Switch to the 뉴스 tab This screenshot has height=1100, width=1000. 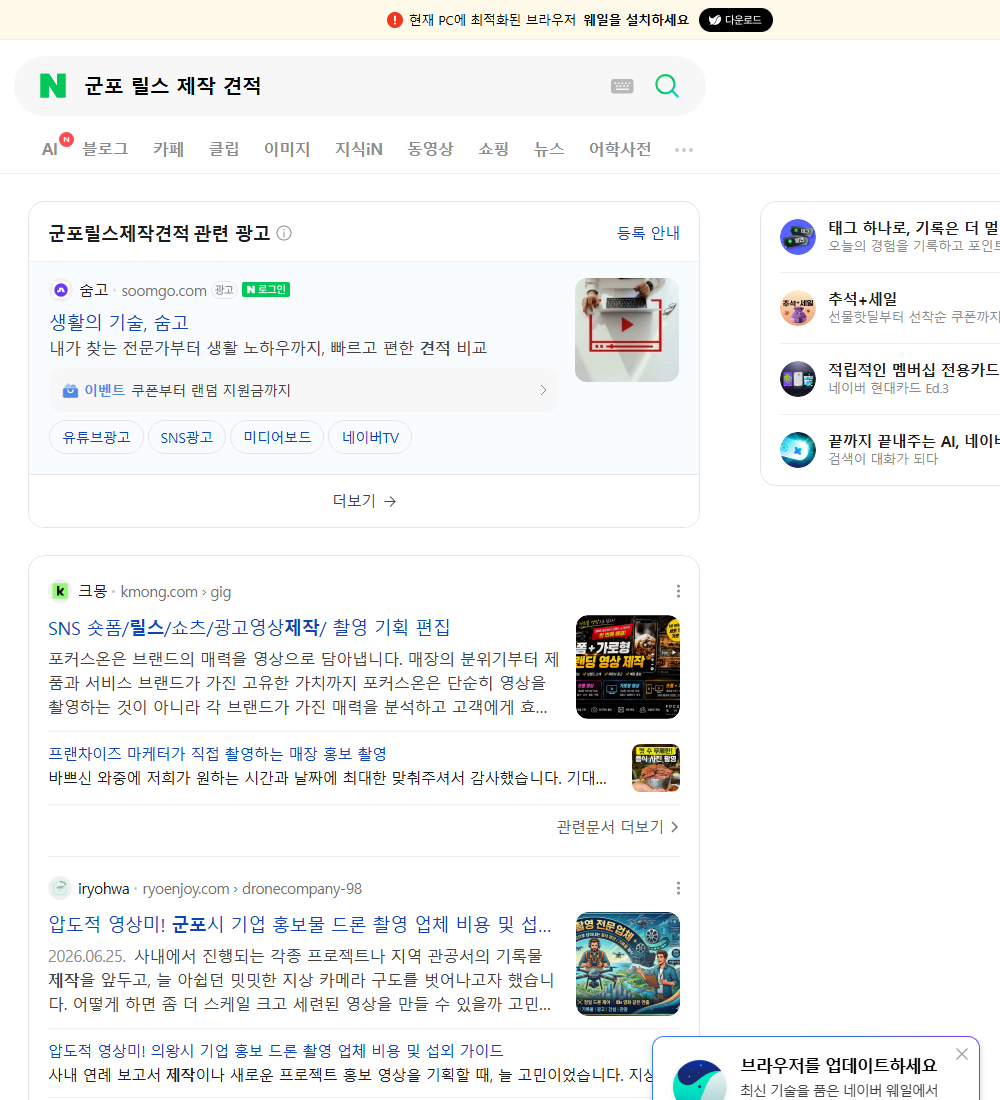[549, 149]
